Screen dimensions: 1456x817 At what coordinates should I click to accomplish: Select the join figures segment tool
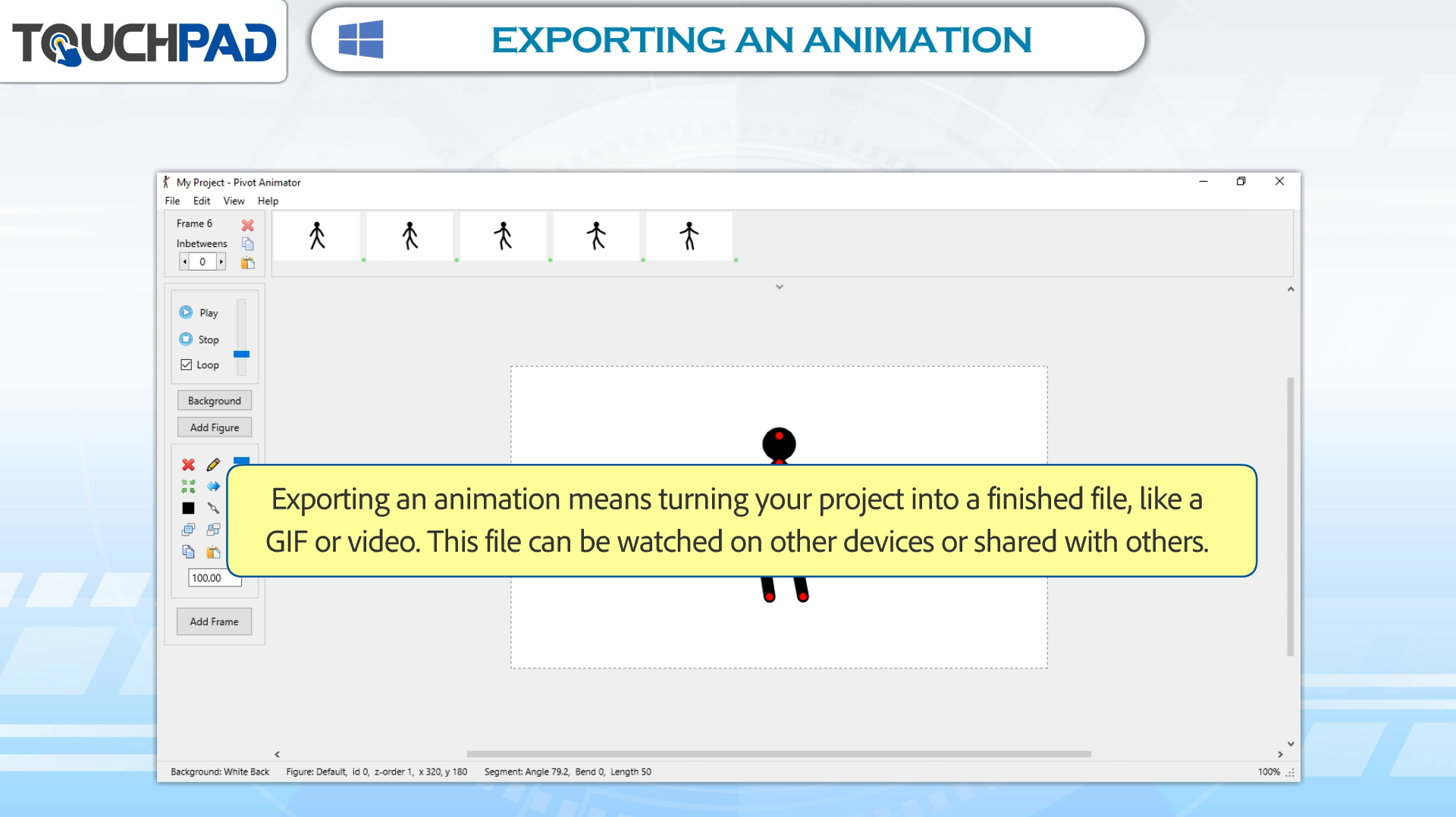click(213, 508)
